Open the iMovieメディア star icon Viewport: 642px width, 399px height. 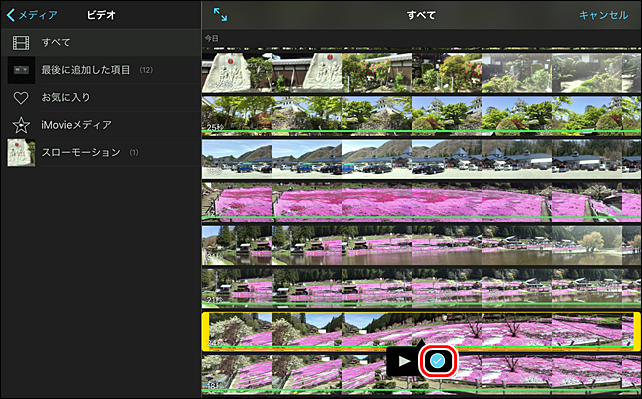tap(21, 125)
